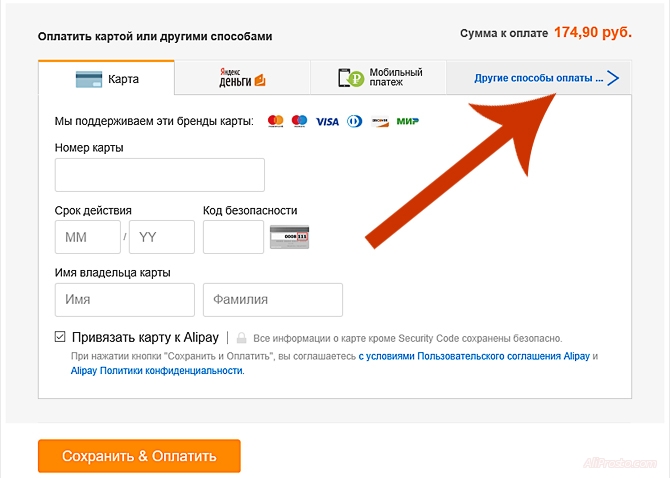Viewport: 670px width, 478px height.
Task: Switch to Яндекс Деньги tab
Action: 243,78
